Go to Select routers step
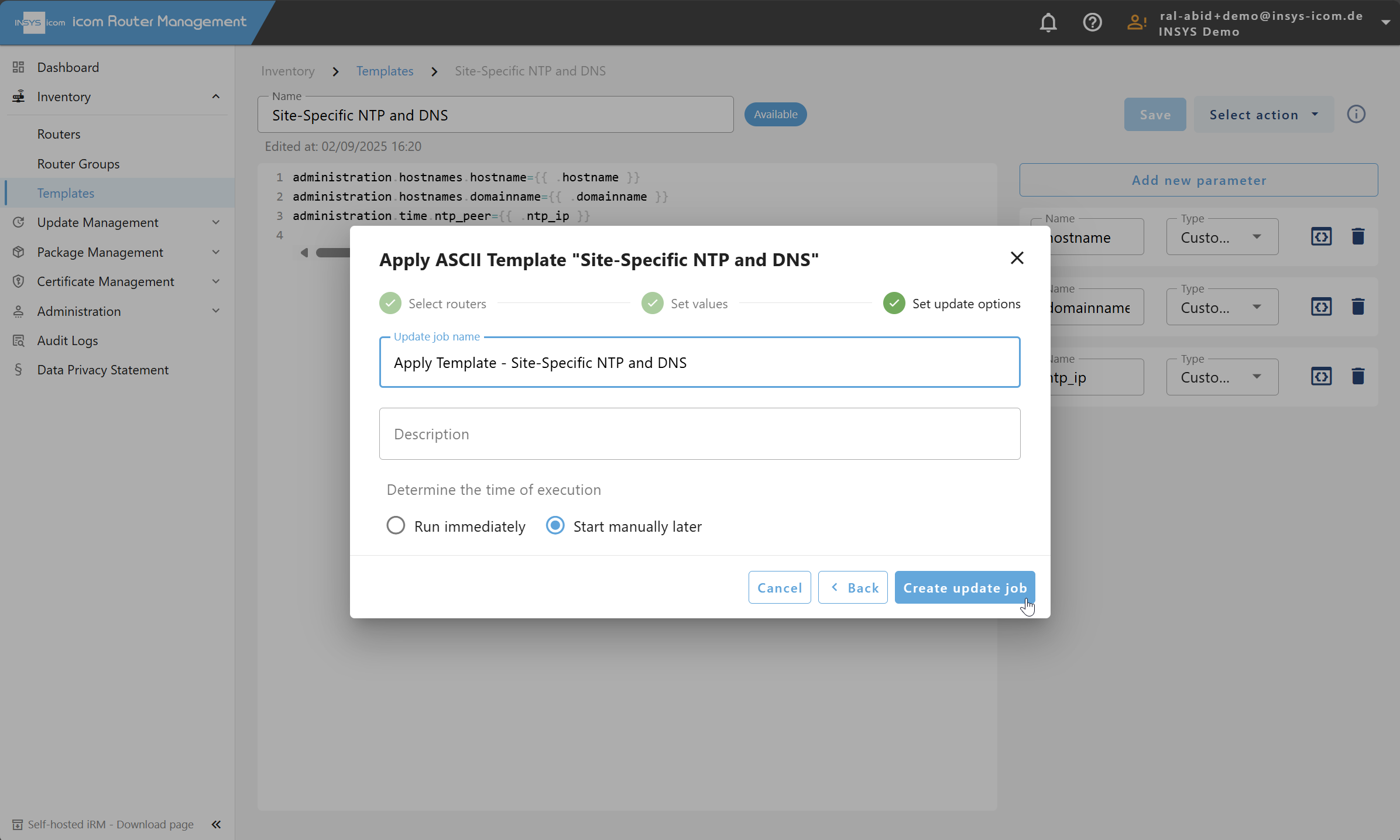The width and height of the screenshot is (1400, 840). click(433, 303)
